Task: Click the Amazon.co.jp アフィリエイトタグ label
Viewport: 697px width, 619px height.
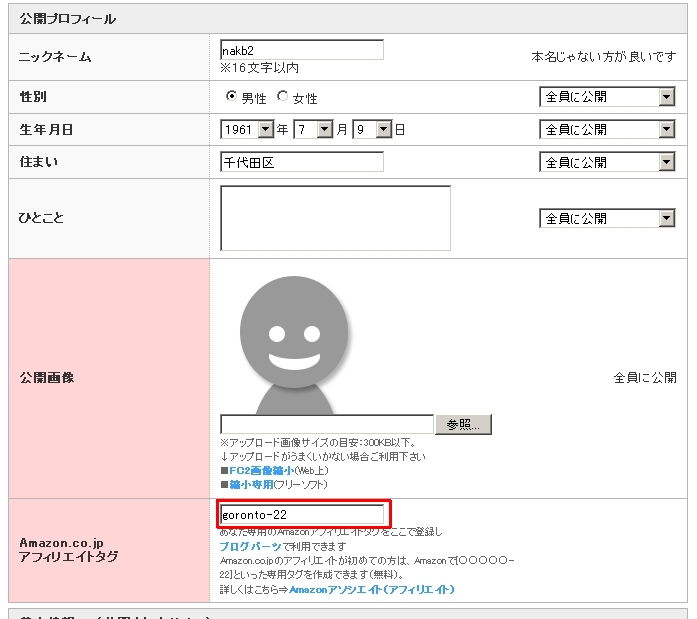Action: click(x=68, y=550)
